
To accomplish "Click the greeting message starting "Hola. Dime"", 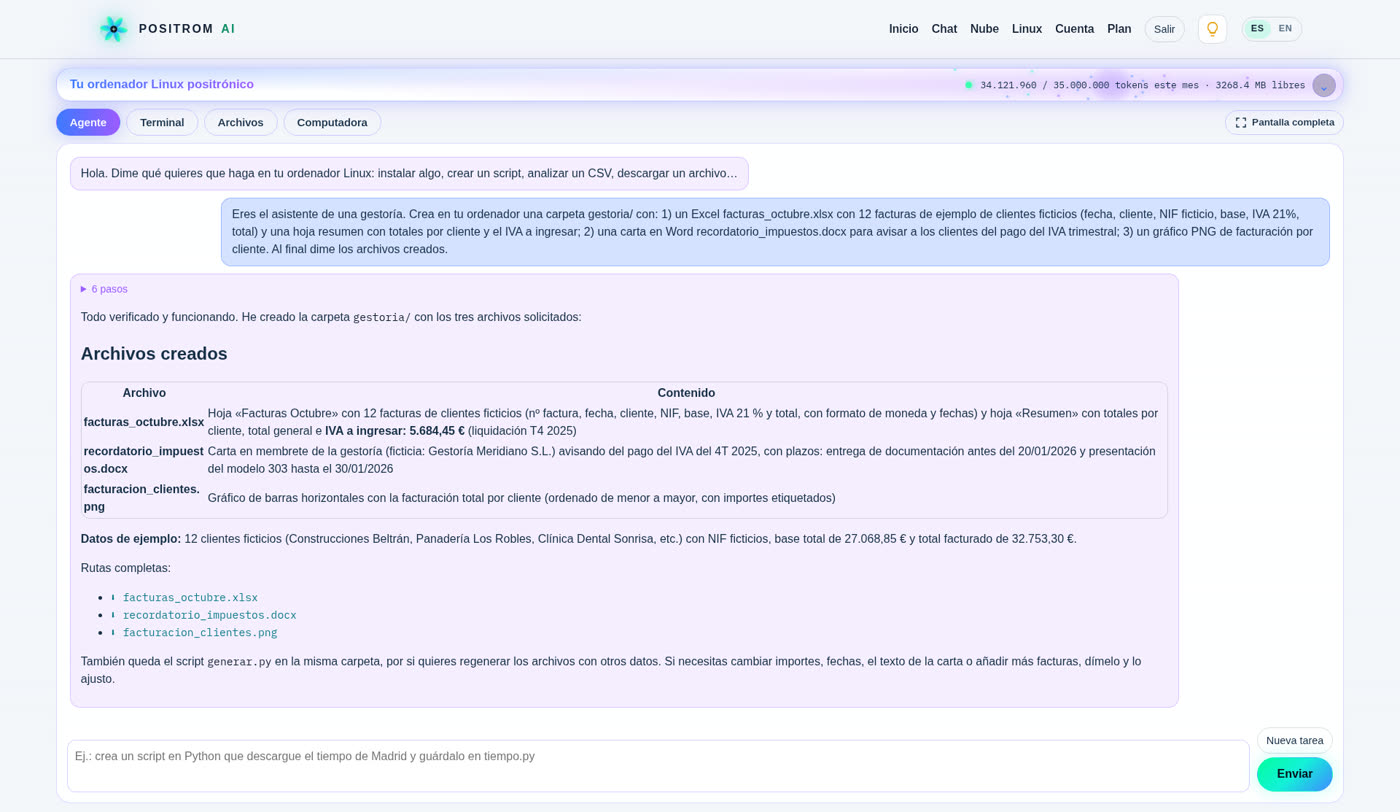I will pyautogui.click(x=409, y=173).
